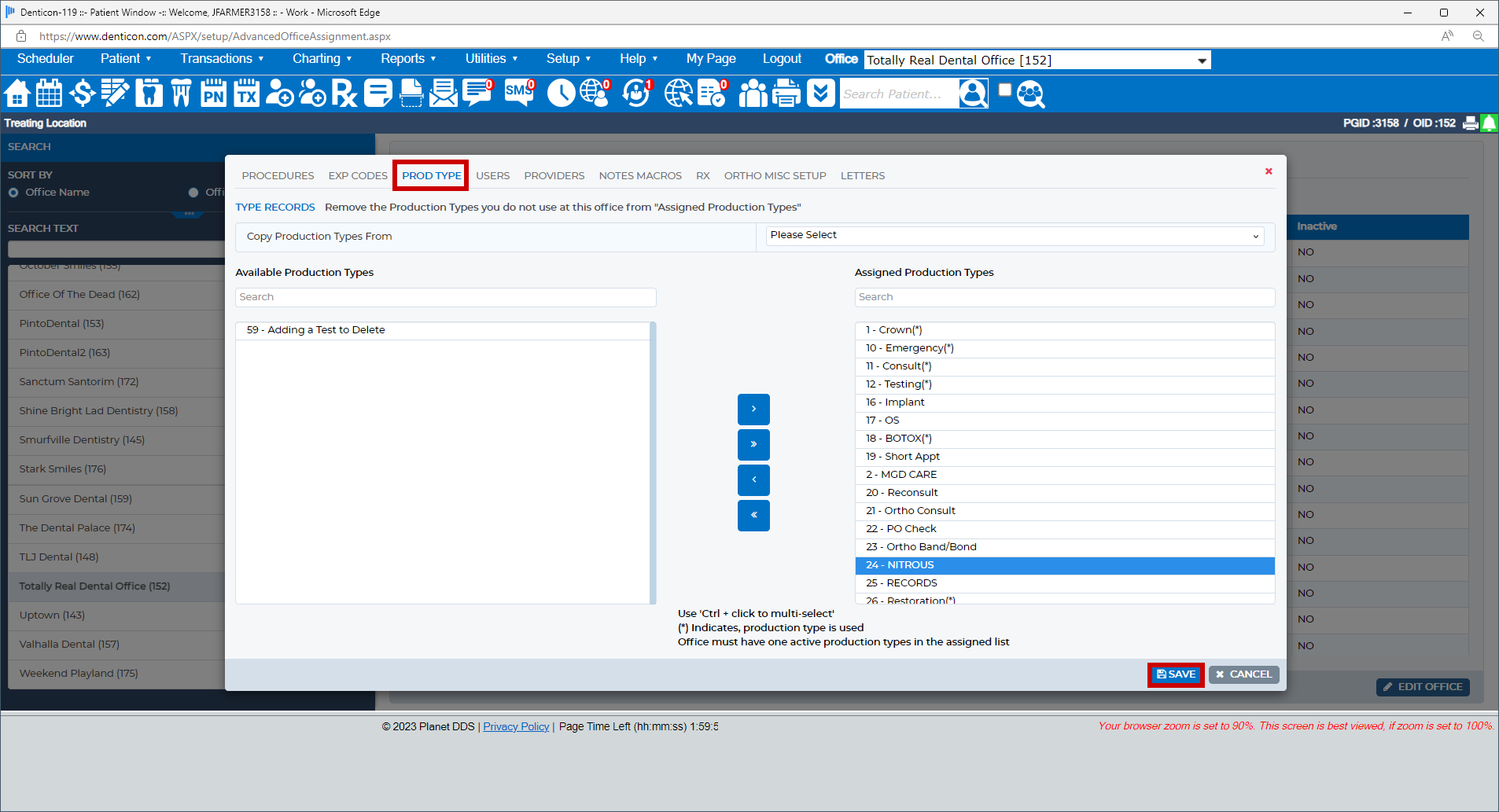The width and height of the screenshot is (1499, 812).
Task: Open the family group icon
Action: [x=753, y=94]
